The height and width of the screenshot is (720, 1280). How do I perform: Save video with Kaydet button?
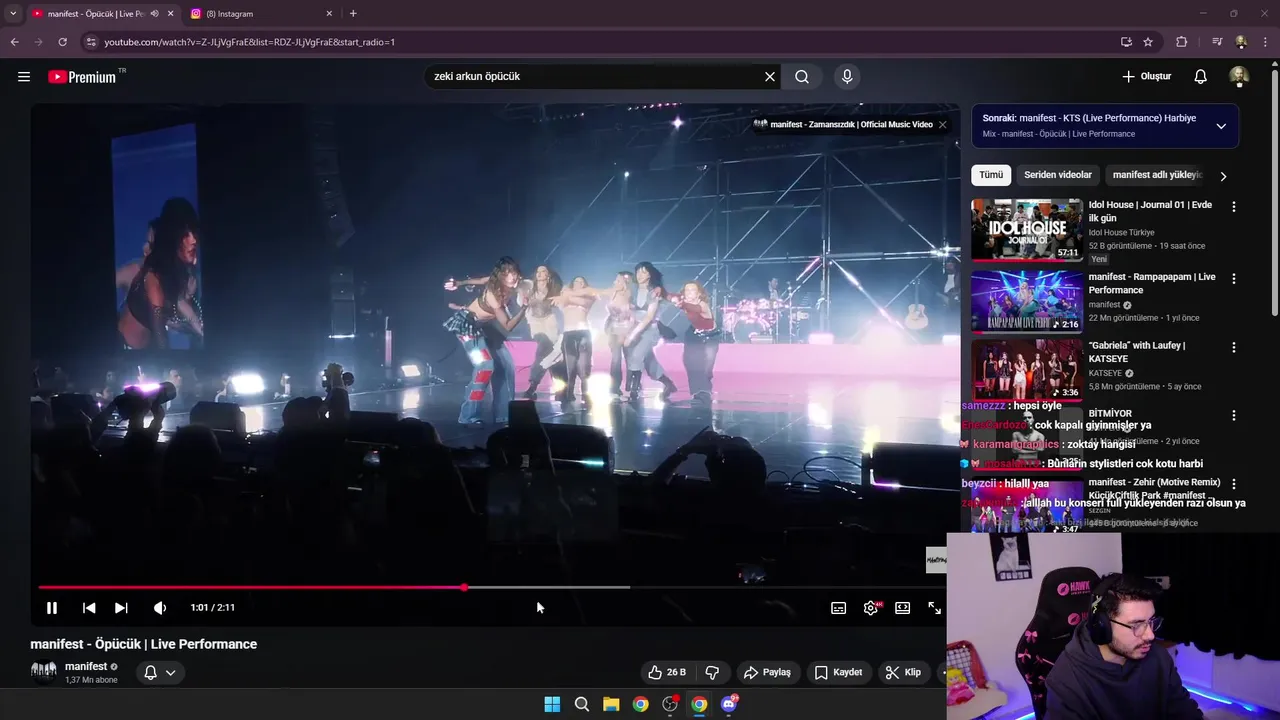point(838,672)
